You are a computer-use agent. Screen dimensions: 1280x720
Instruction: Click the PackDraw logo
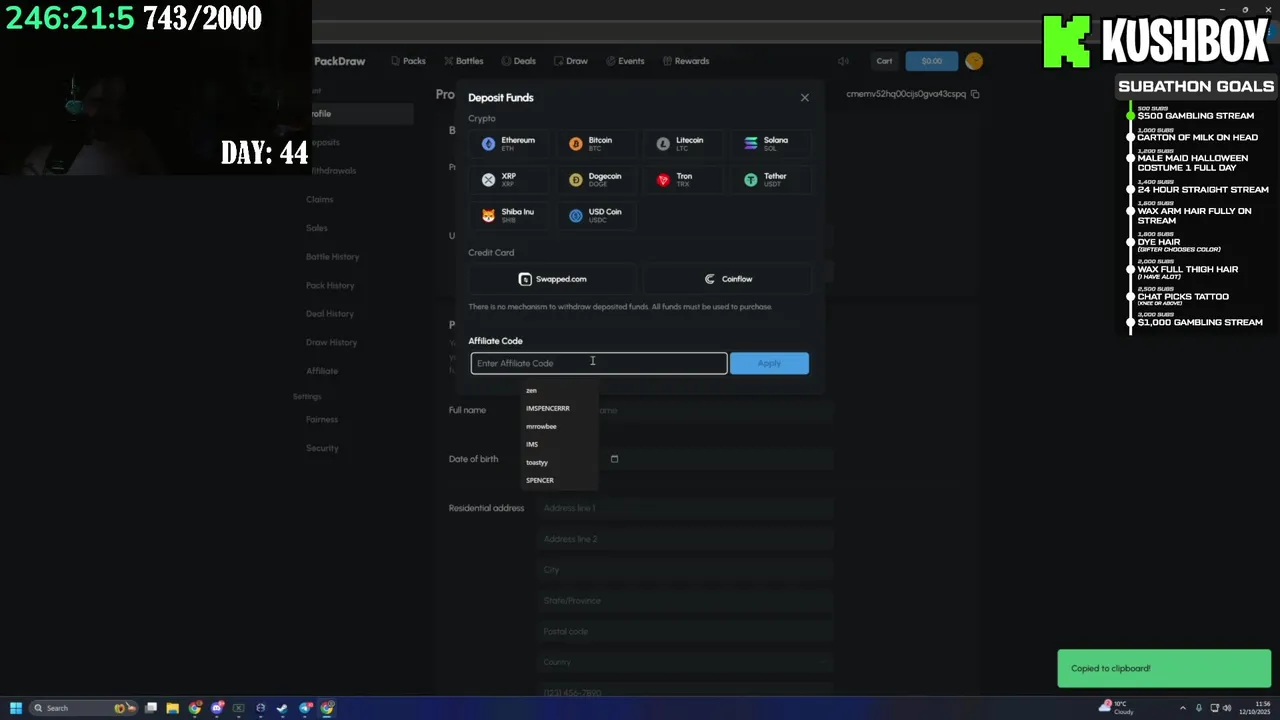pos(339,61)
